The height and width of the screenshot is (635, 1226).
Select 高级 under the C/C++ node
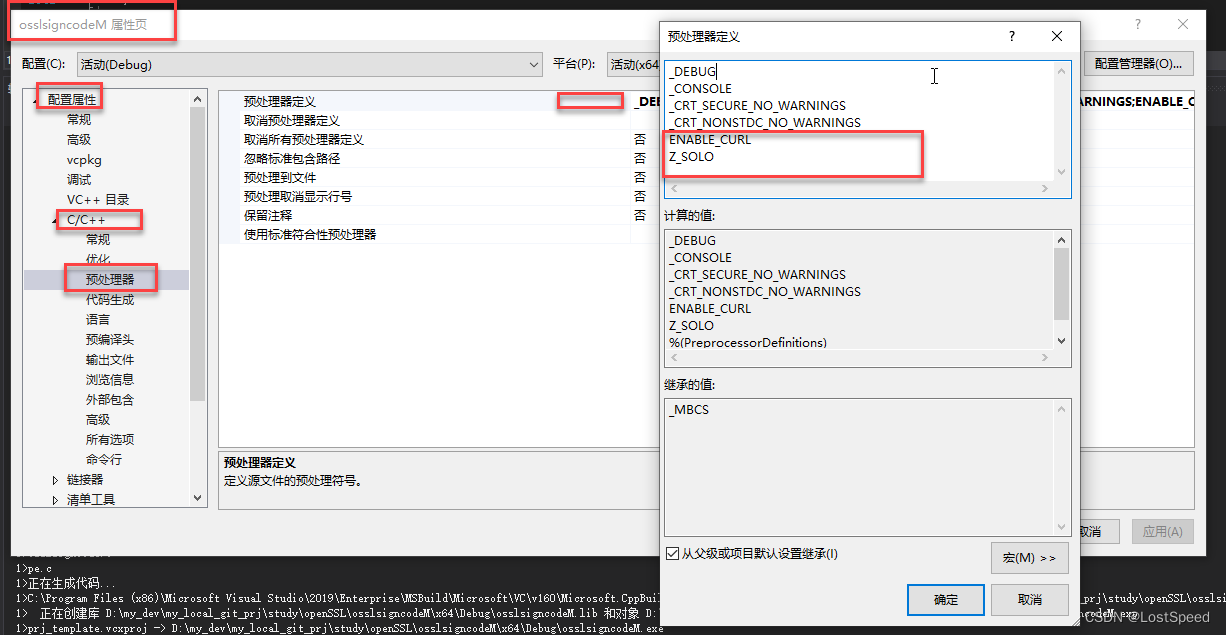pos(98,420)
